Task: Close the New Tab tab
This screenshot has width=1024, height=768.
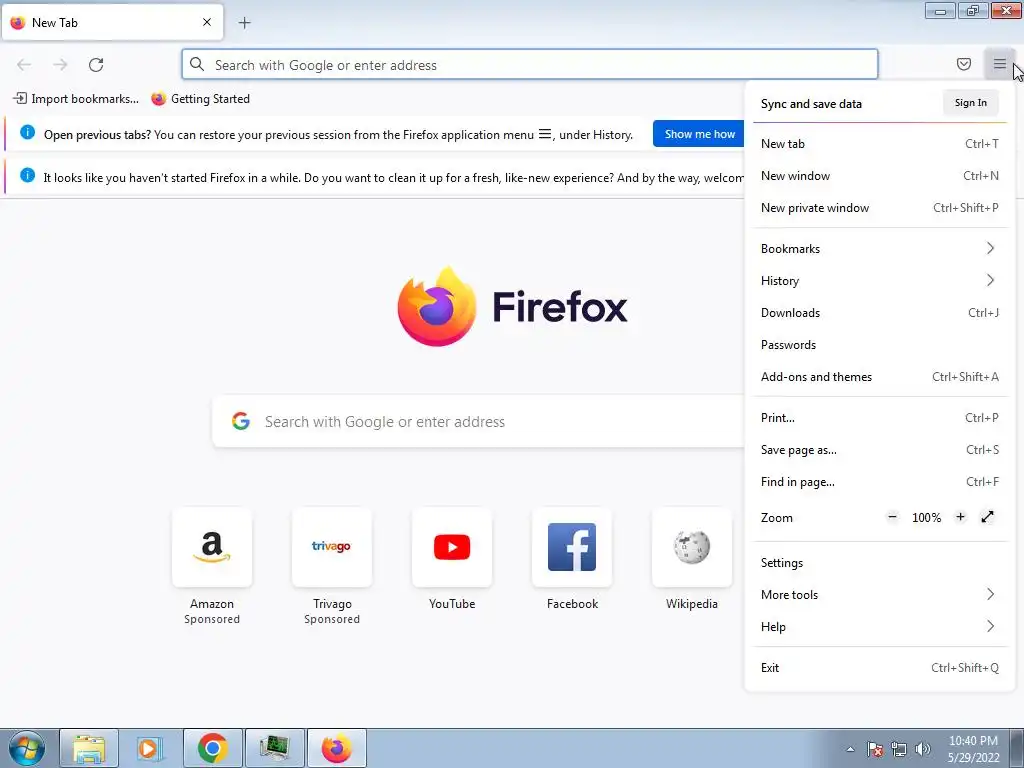Action: pyautogui.click(x=207, y=22)
